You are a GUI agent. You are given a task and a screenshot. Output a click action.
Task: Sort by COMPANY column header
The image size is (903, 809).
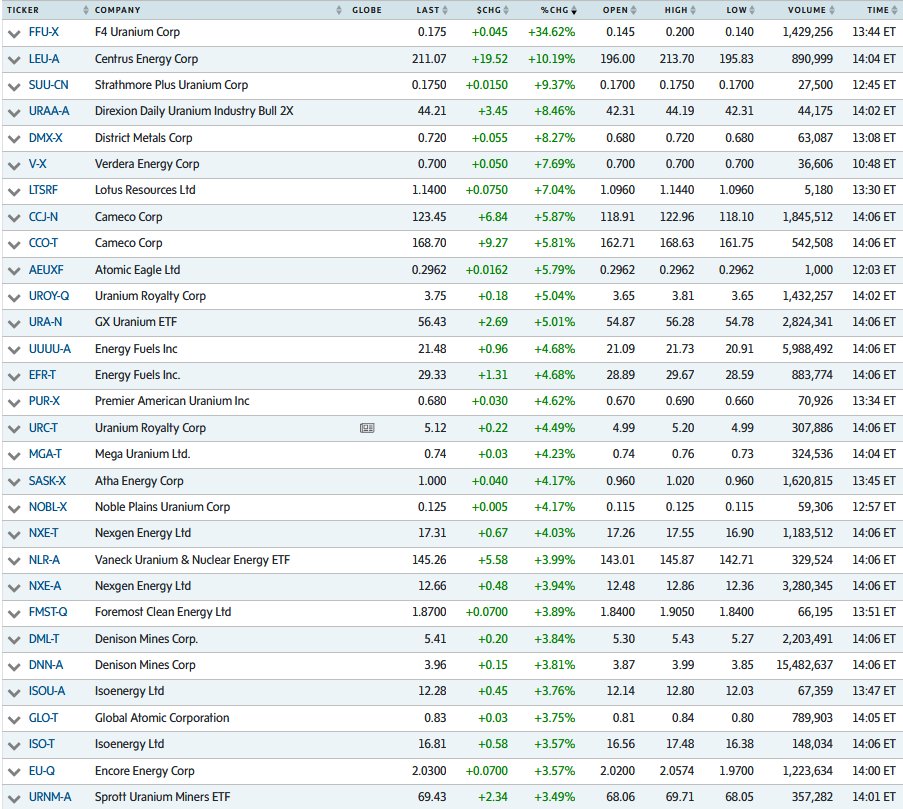coord(117,10)
